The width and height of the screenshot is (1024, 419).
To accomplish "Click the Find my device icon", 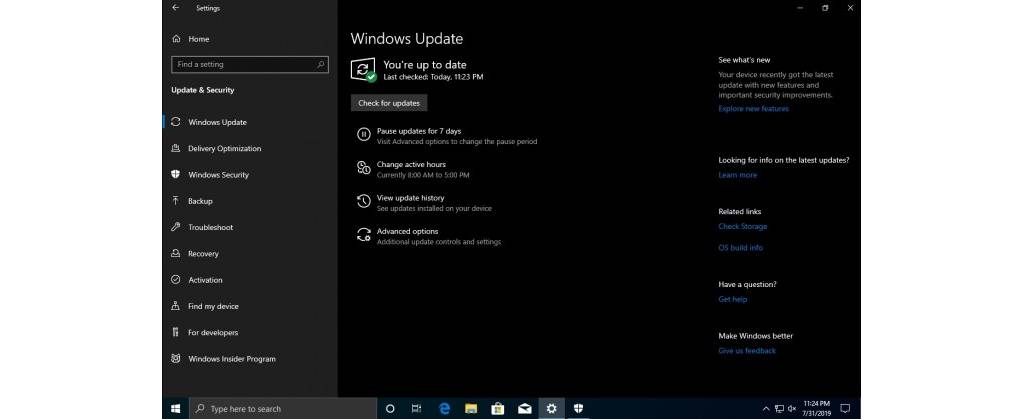I will tap(176, 305).
